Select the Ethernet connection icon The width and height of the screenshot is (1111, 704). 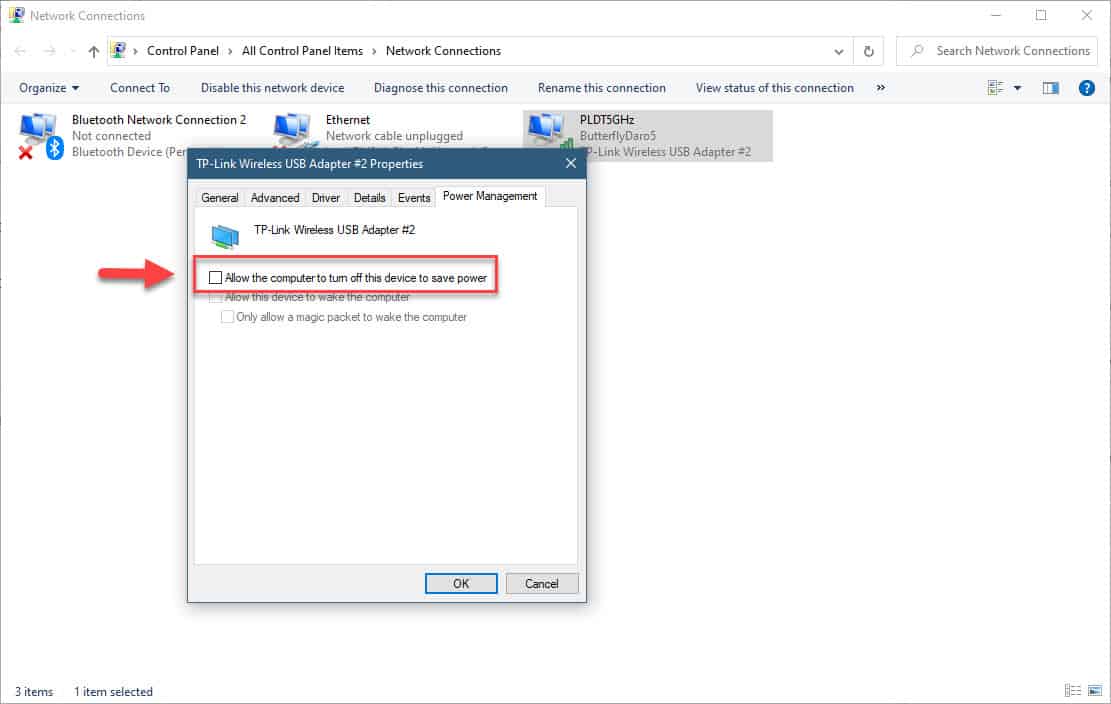point(292,130)
